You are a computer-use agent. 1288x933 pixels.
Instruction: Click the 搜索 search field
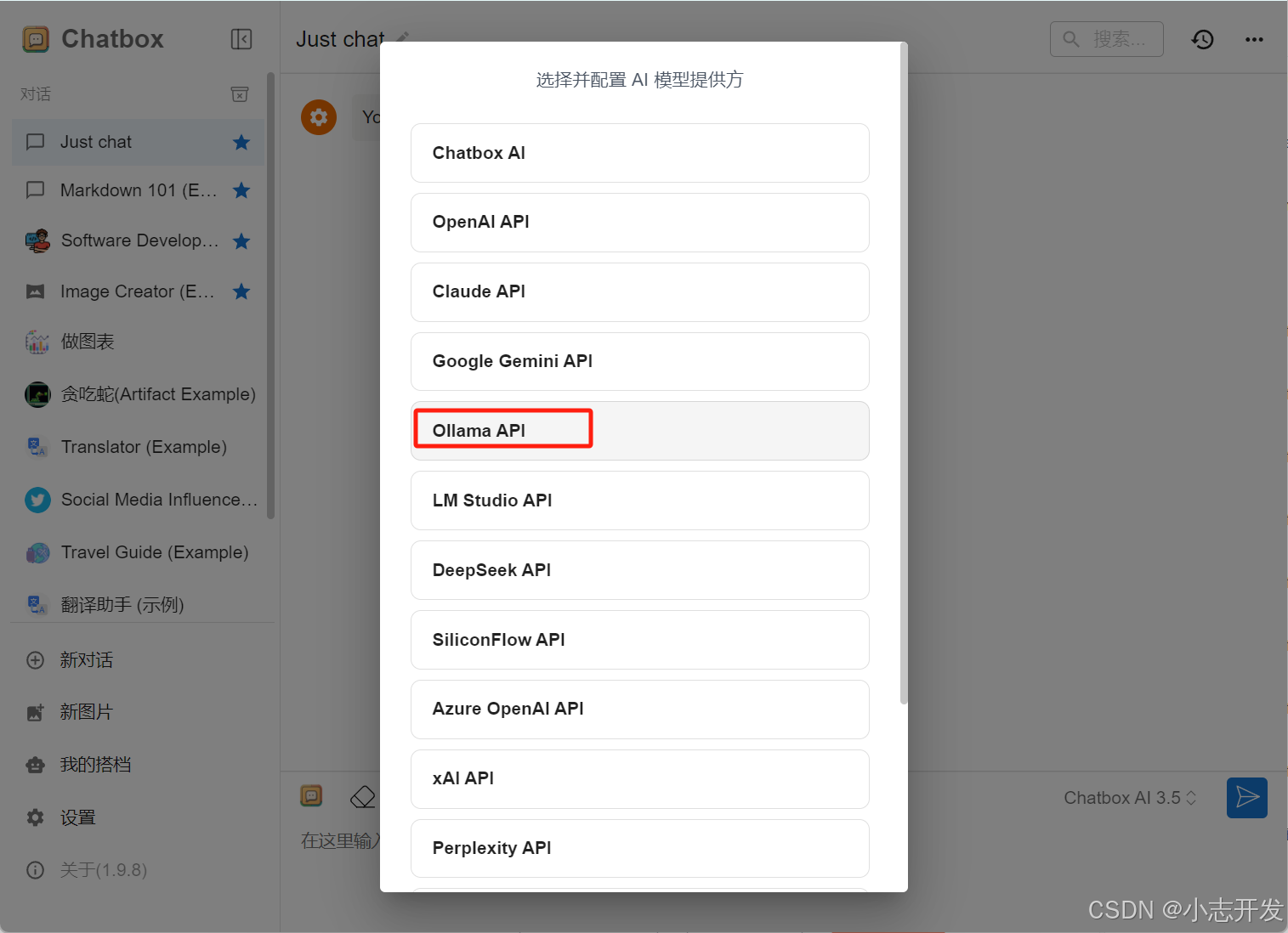pyautogui.click(x=1107, y=39)
